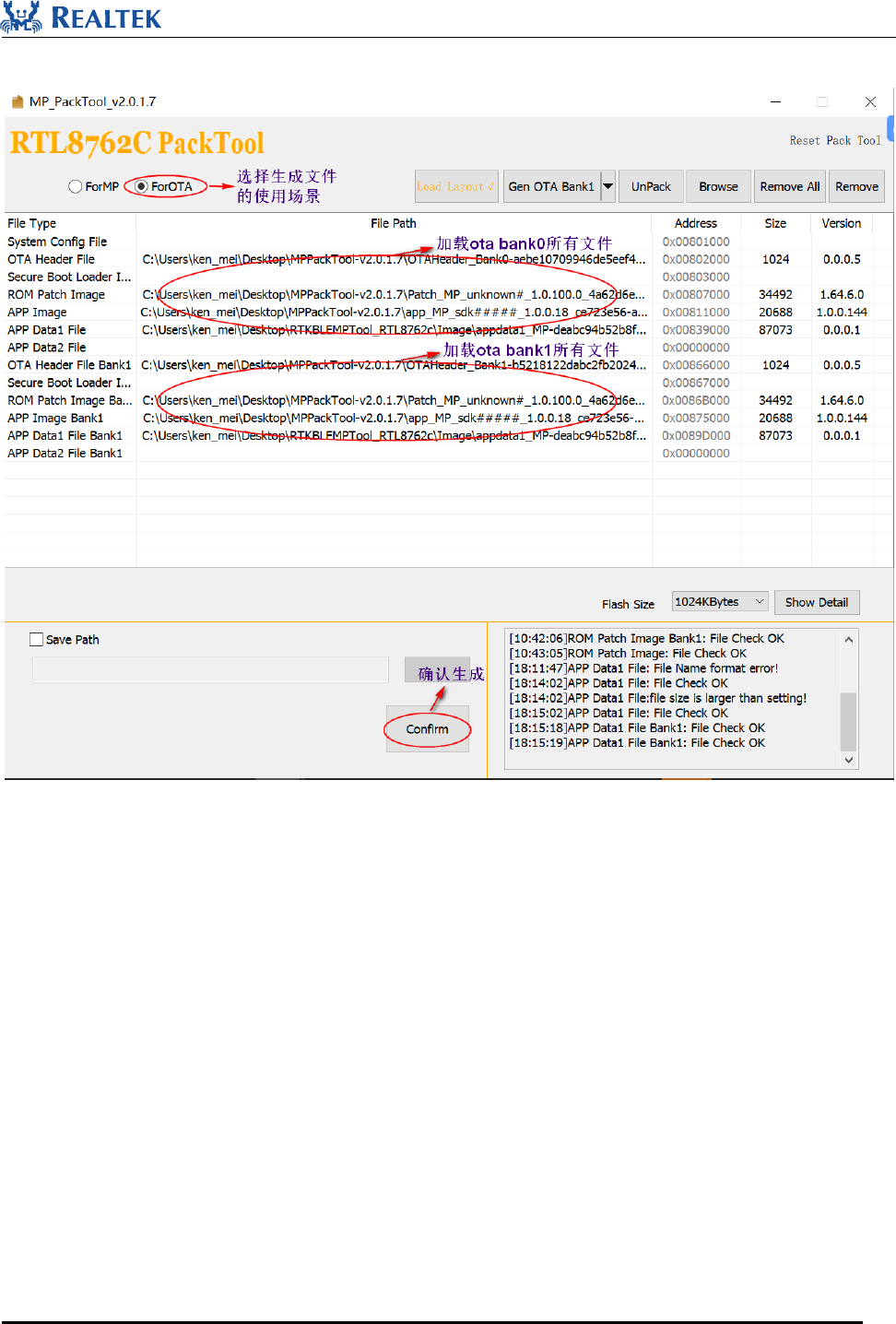Screen dimensions: 896x1324
Task: Click the OTAHeader_Bank1 file path cell
Action: [394, 365]
